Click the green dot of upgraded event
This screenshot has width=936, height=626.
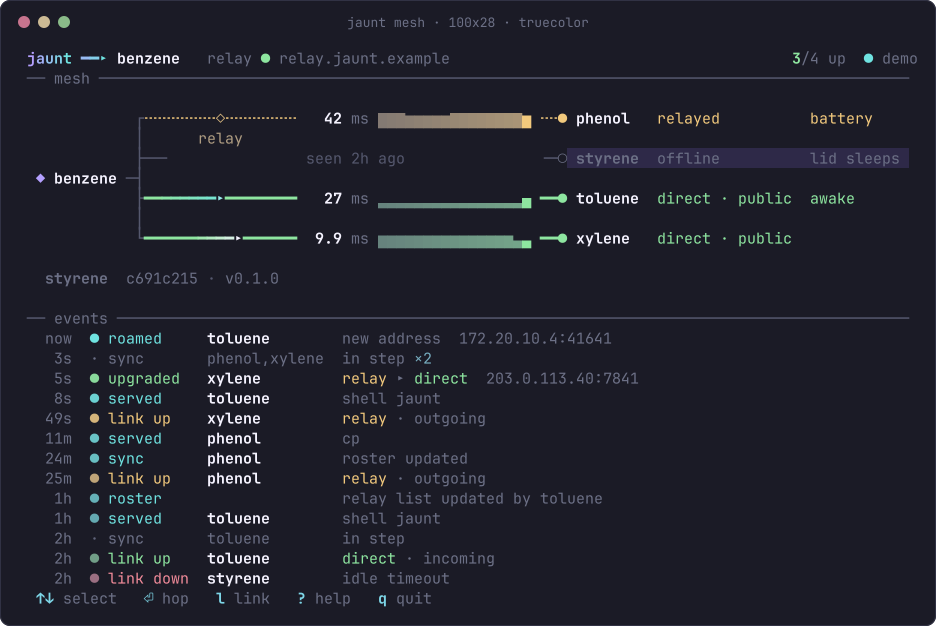94,378
